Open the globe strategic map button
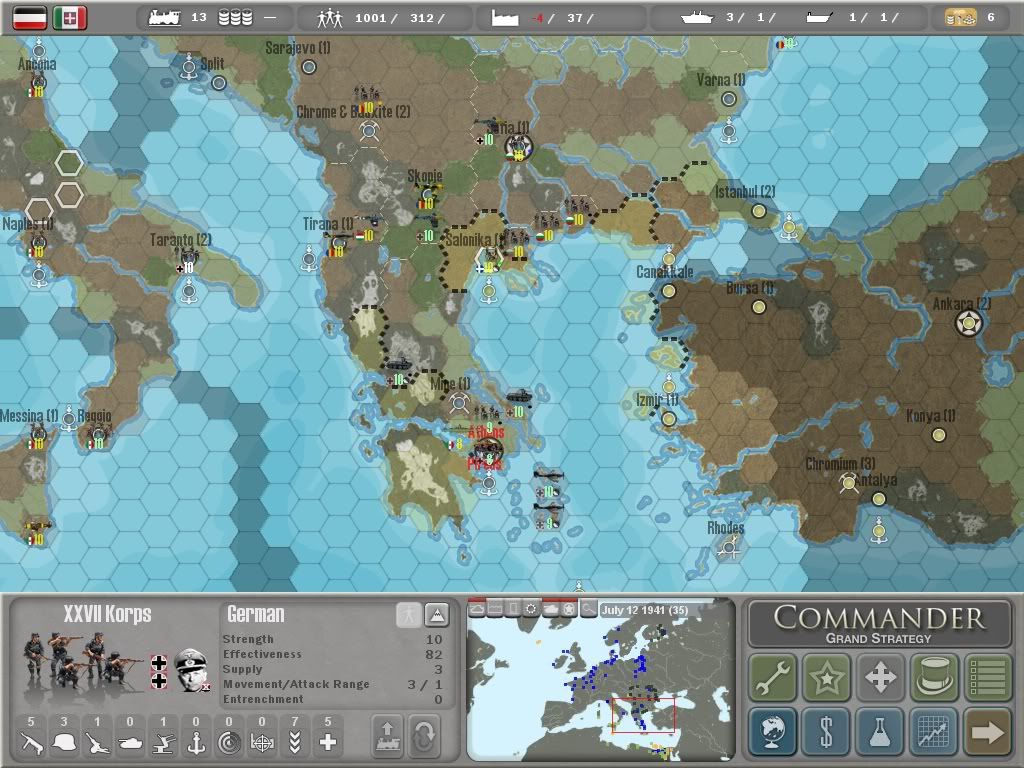Image resolution: width=1024 pixels, height=768 pixels. coord(773,731)
